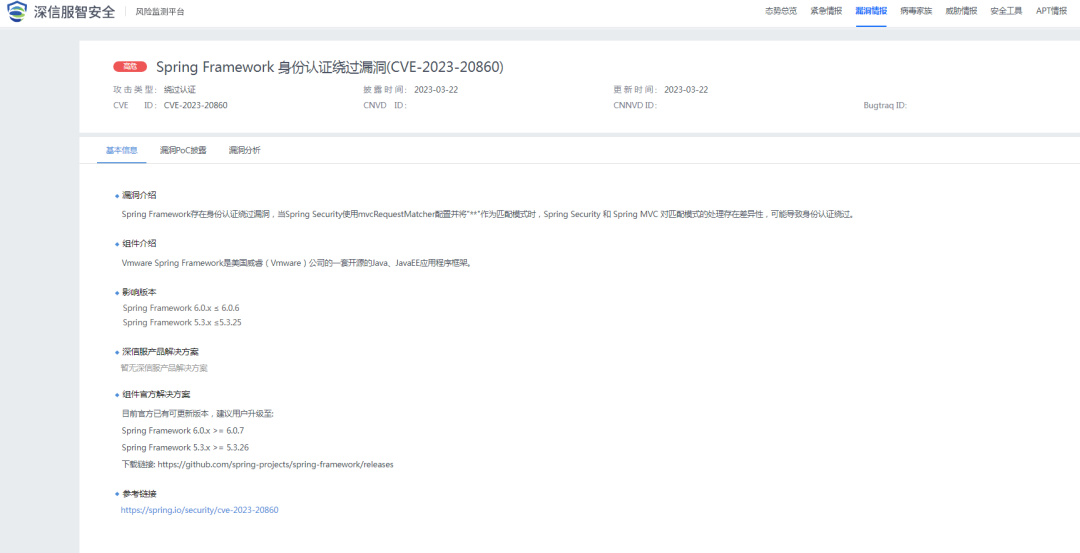Click the CVE ID value CVE-2023-20860
Viewport: 1080px width, 553px height.
coord(196,105)
